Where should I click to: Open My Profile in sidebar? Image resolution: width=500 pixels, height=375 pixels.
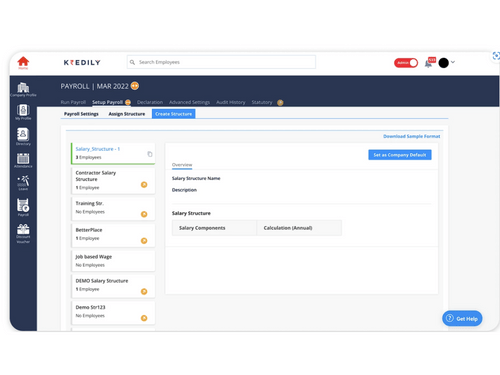coord(23,112)
